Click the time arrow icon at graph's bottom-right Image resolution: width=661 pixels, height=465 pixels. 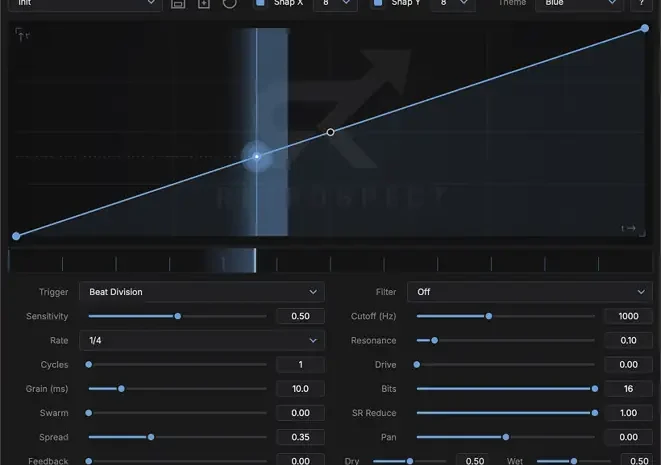tap(628, 228)
